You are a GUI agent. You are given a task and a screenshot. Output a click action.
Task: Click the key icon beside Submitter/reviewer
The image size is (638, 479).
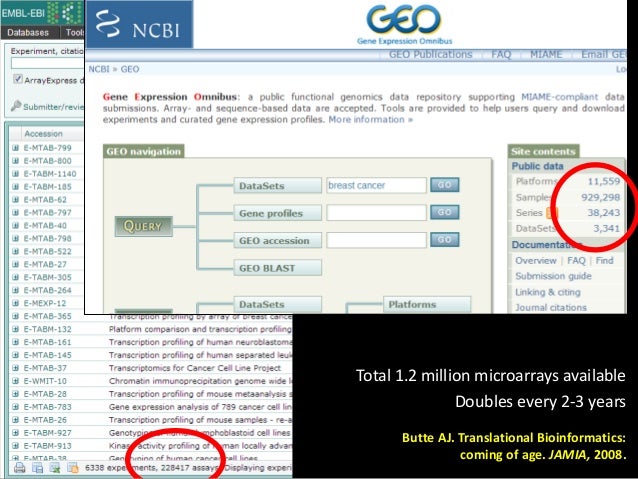[16, 106]
